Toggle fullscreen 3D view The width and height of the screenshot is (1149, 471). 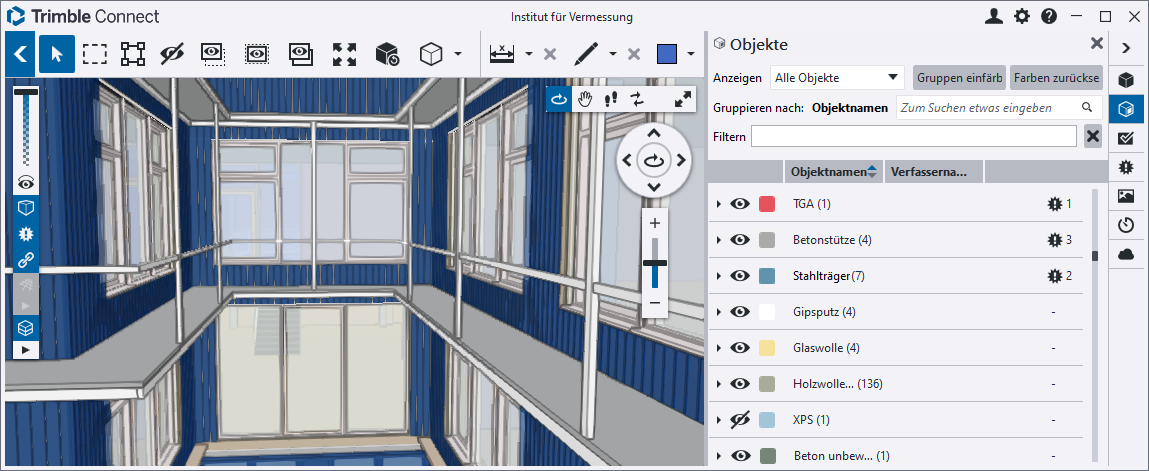tap(683, 99)
